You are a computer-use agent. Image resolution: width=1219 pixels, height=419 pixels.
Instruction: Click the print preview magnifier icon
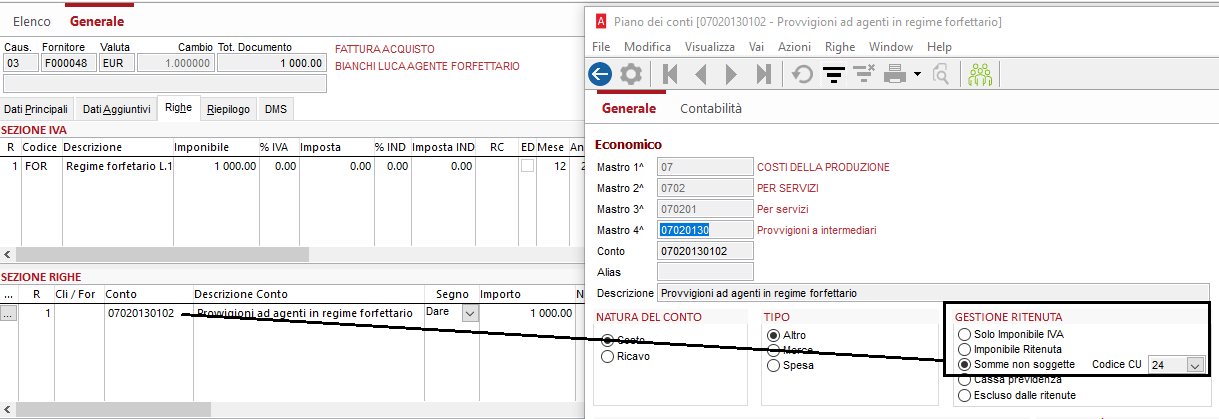[x=941, y=73]
